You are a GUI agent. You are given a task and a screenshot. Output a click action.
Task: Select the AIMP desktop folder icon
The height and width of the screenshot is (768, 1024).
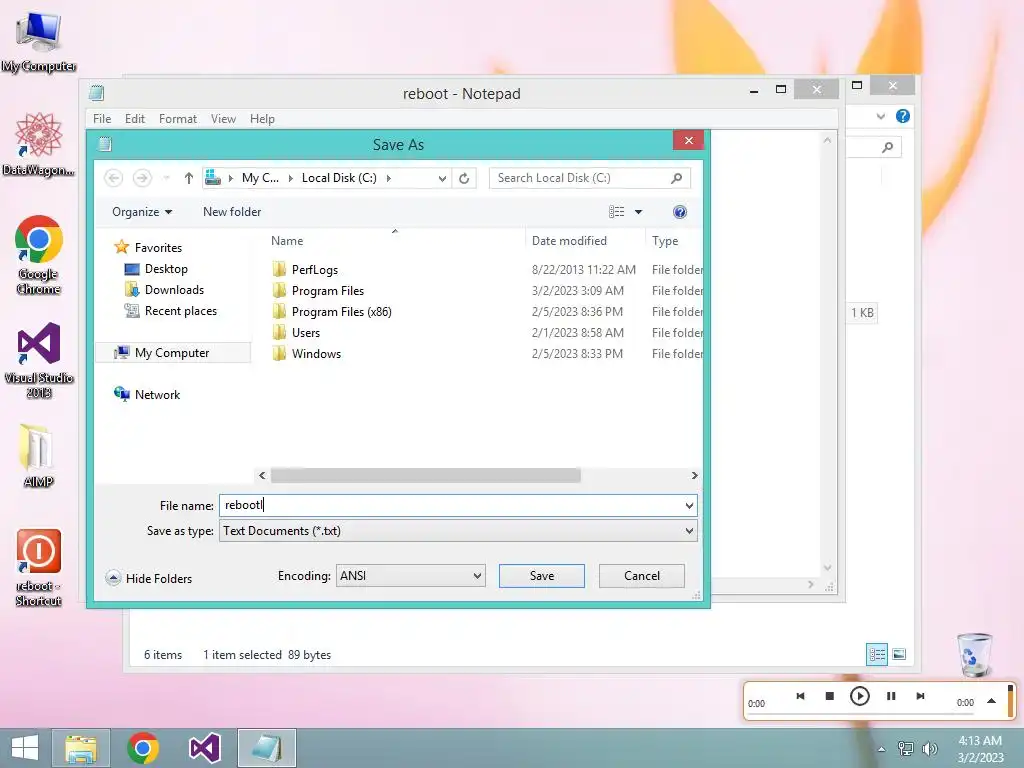point(38,456)
